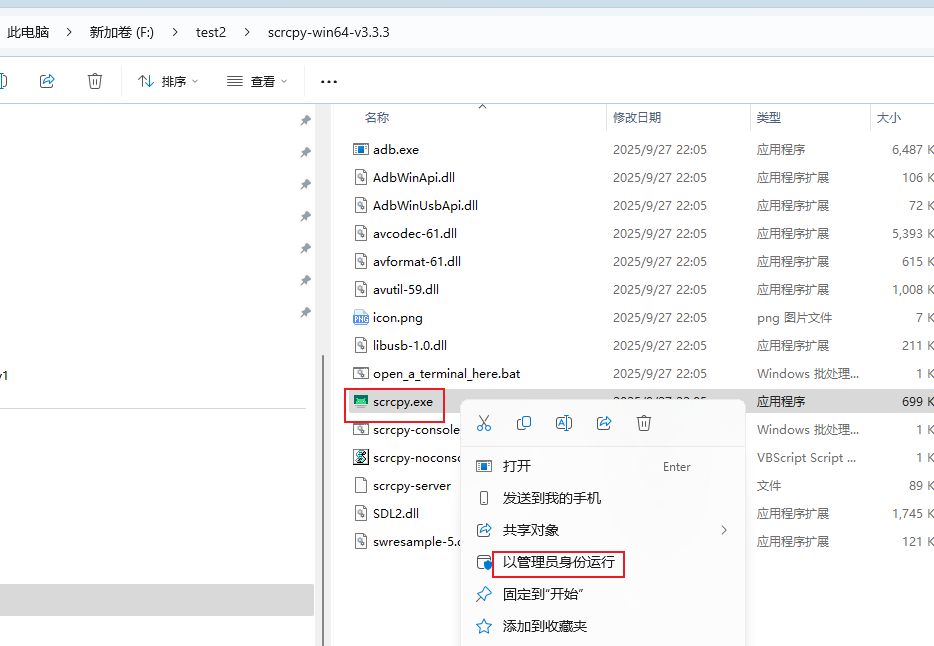Image resolution: width=934 pixels, height=646 pixels.
Task: Open the three-dot more options button
Action: (x=329, y=81)
